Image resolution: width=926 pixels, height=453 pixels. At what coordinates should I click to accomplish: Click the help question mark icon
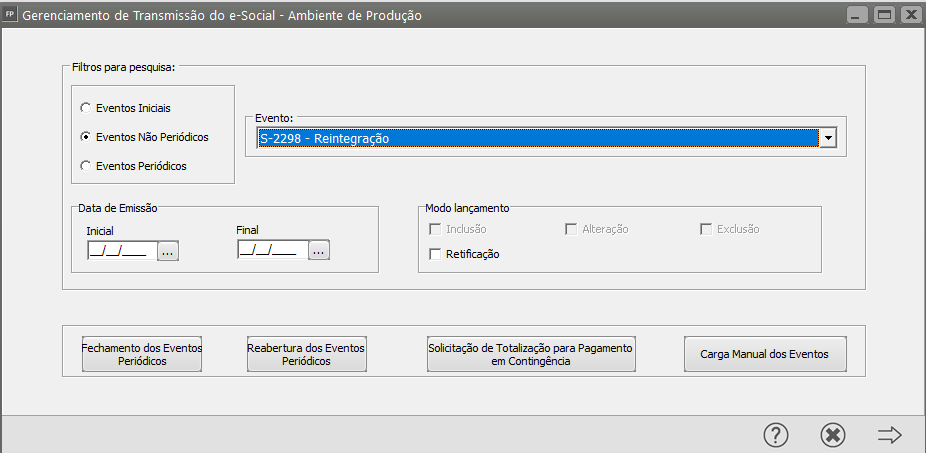tap(776, 435)
